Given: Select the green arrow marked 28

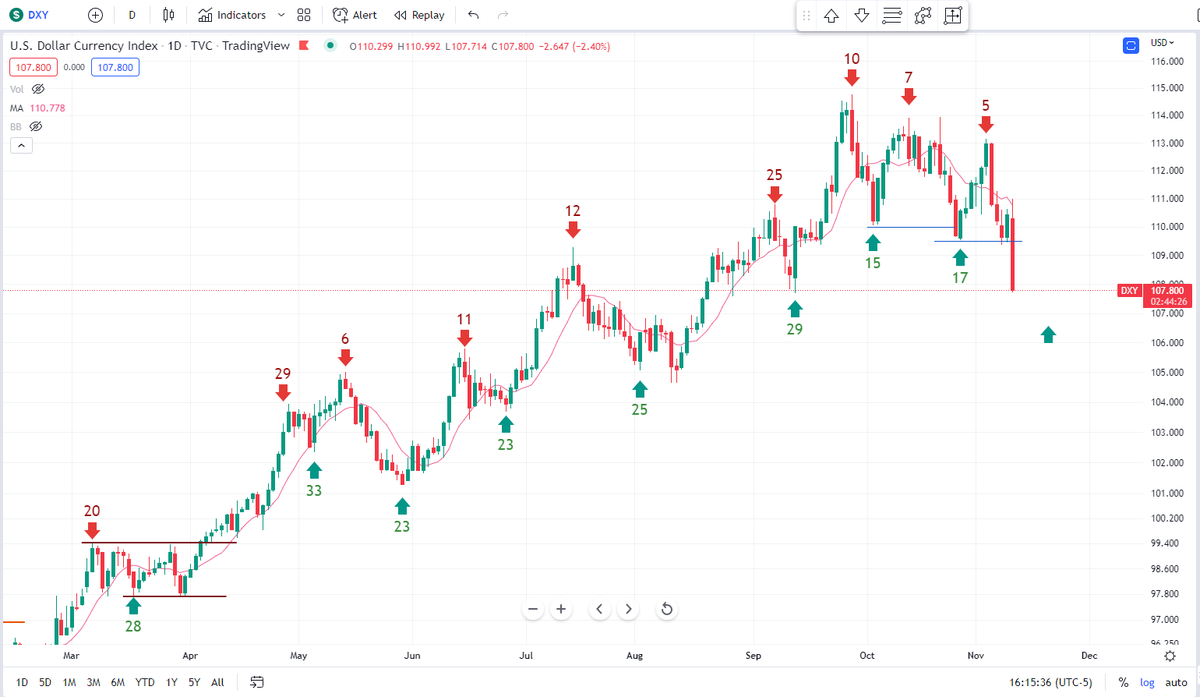Looking at the screenshot, I should tap(133, 604).
